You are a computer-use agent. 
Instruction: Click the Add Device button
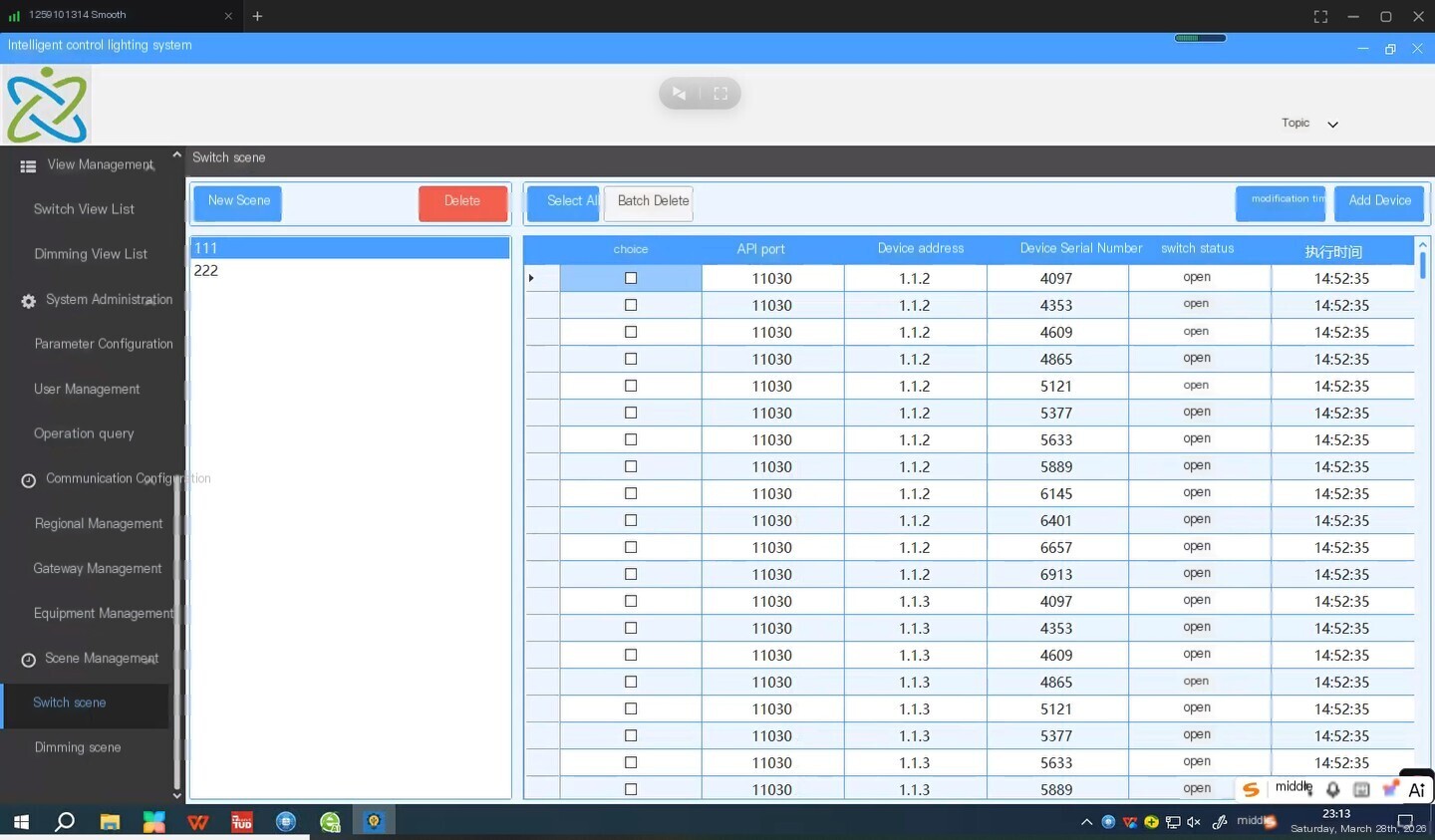(x=1379, y=202)
